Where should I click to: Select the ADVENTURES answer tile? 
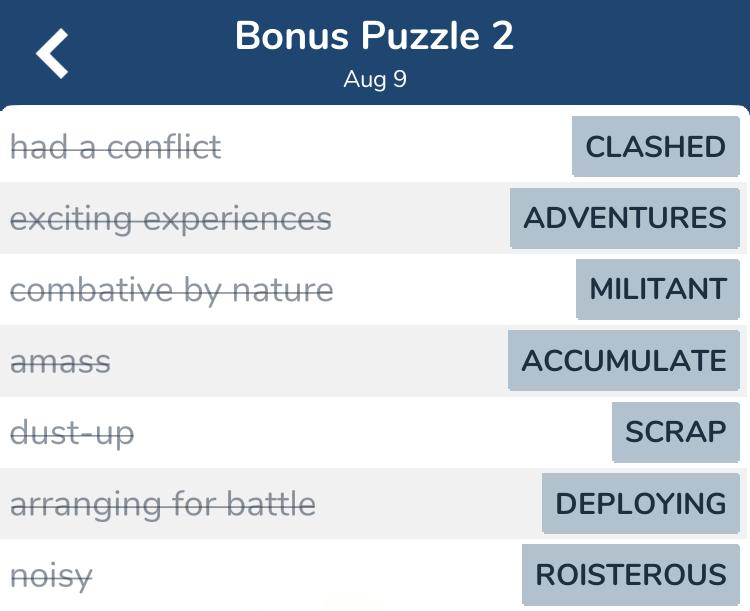click(x=625, y=218)
